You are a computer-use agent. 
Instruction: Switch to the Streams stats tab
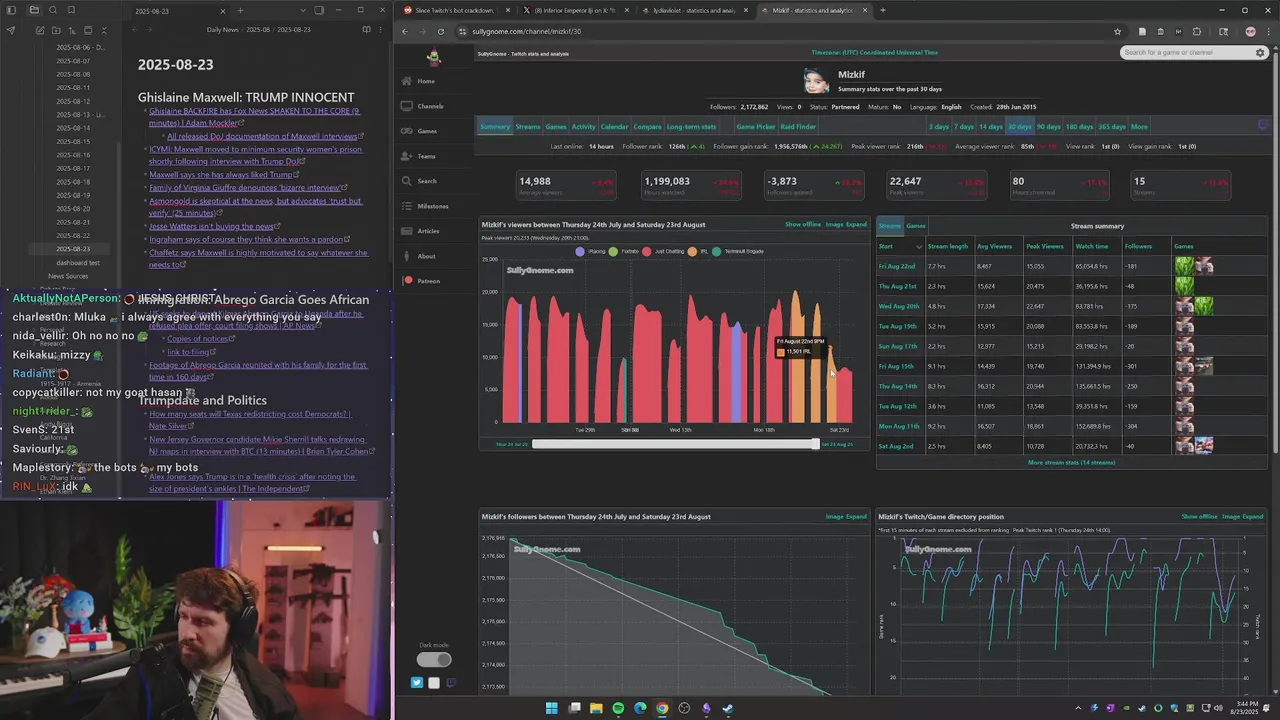(x=528, y=127)
